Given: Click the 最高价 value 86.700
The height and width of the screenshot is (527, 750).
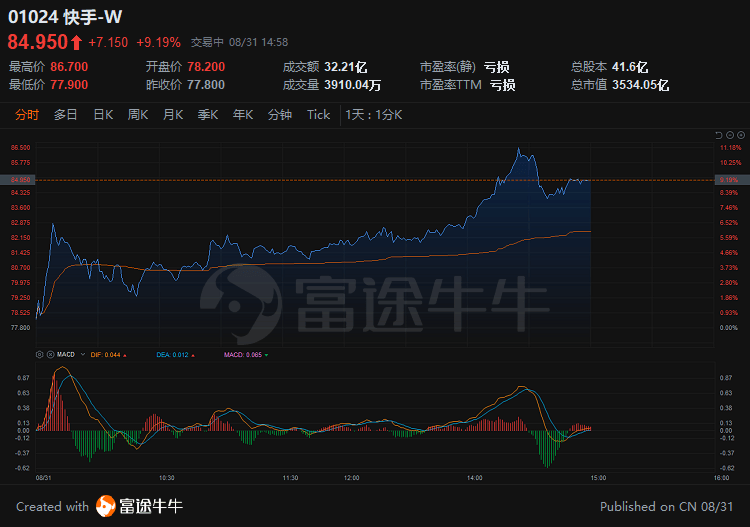Looking at the screenshot, I should (69, 66).
